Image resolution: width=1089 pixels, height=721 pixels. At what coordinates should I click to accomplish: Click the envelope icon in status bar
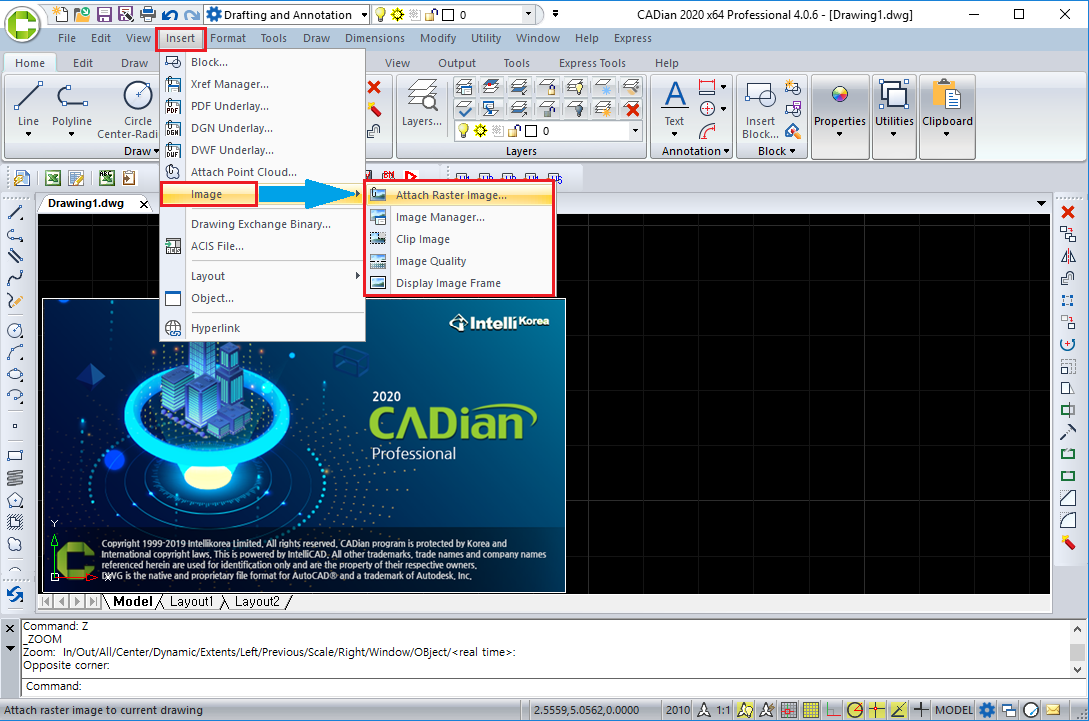[x=1054, y=710]
